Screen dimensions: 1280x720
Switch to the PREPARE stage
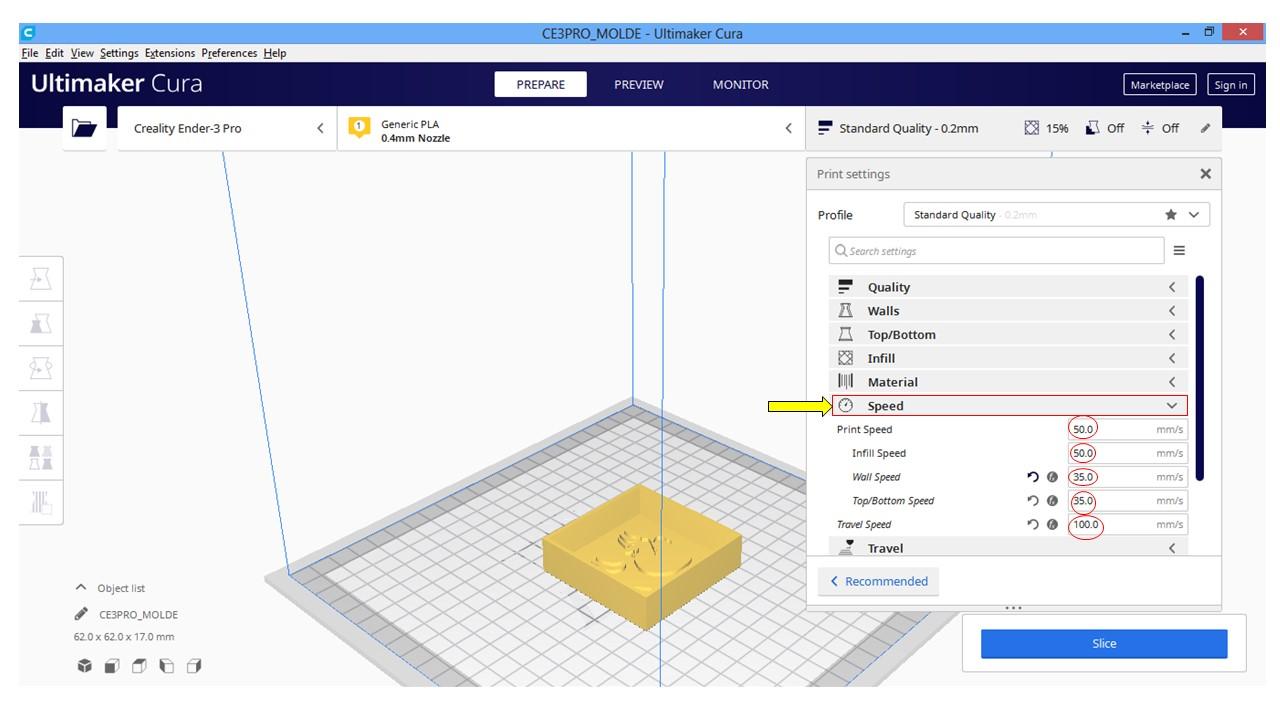[541, 85]
